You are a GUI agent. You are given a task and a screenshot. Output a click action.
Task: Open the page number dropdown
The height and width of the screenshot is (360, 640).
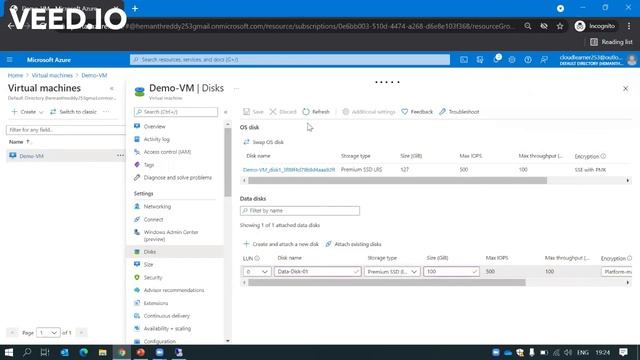click(48, 333)
